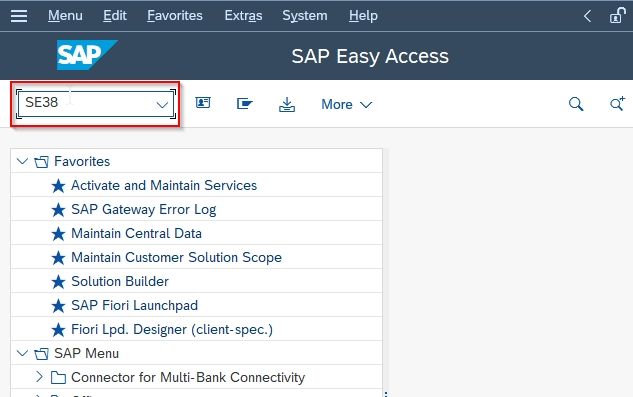Open SAP Fiori Launchpad favorite
633x397 pixels.
pos(134,306)
